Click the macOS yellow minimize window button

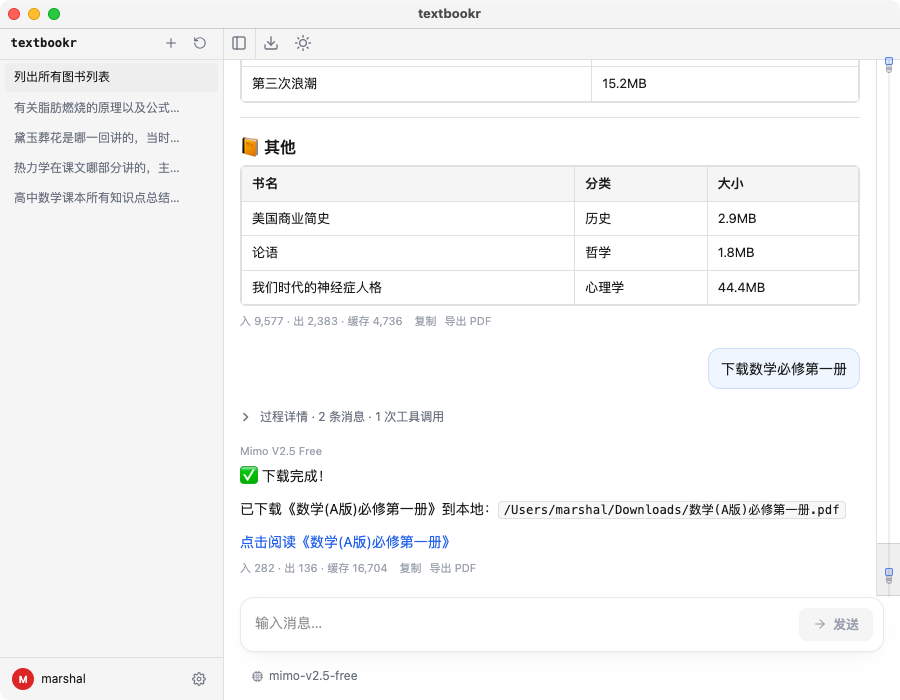[34, 14]
